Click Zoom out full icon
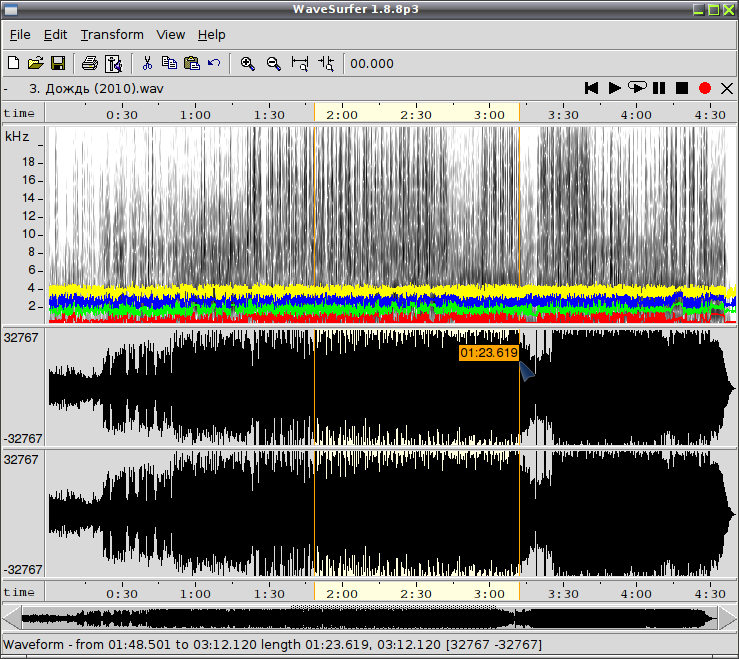 (326, 63)
